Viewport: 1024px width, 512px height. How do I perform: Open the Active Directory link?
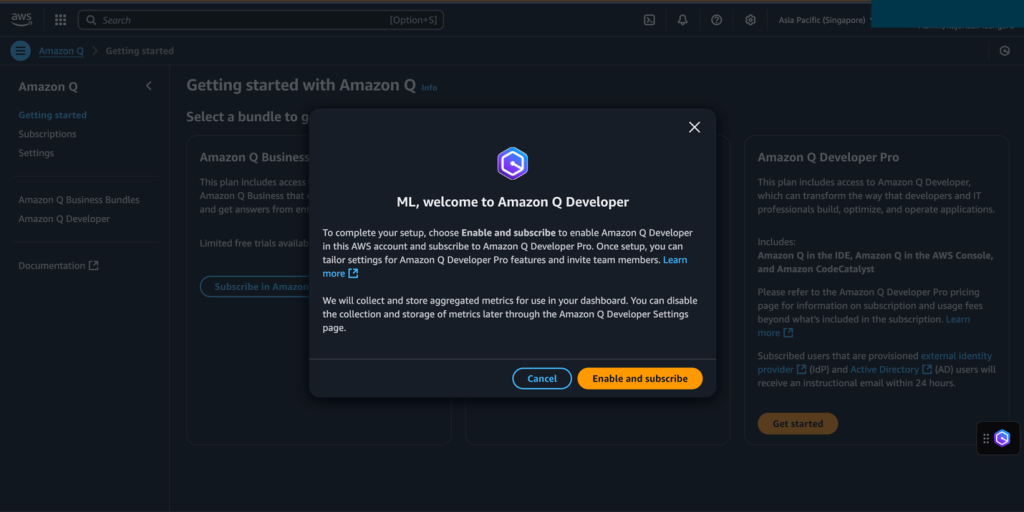point(891,370)
